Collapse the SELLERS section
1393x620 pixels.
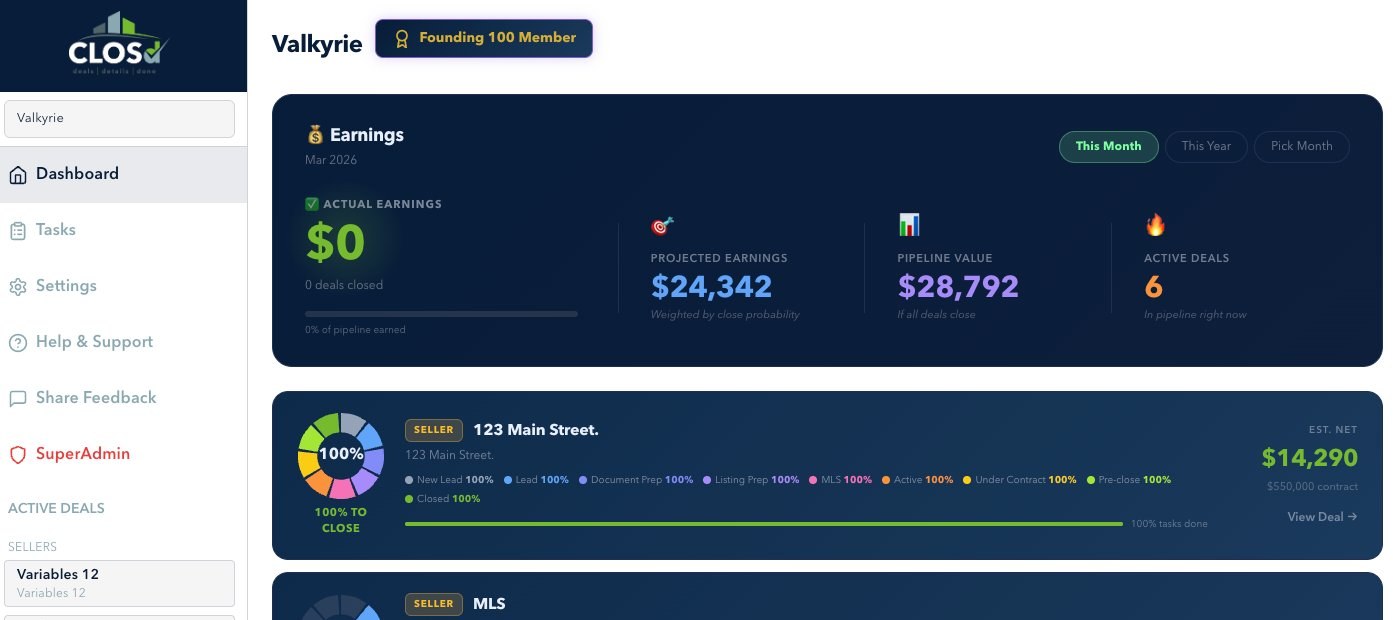tap(32, 547)
